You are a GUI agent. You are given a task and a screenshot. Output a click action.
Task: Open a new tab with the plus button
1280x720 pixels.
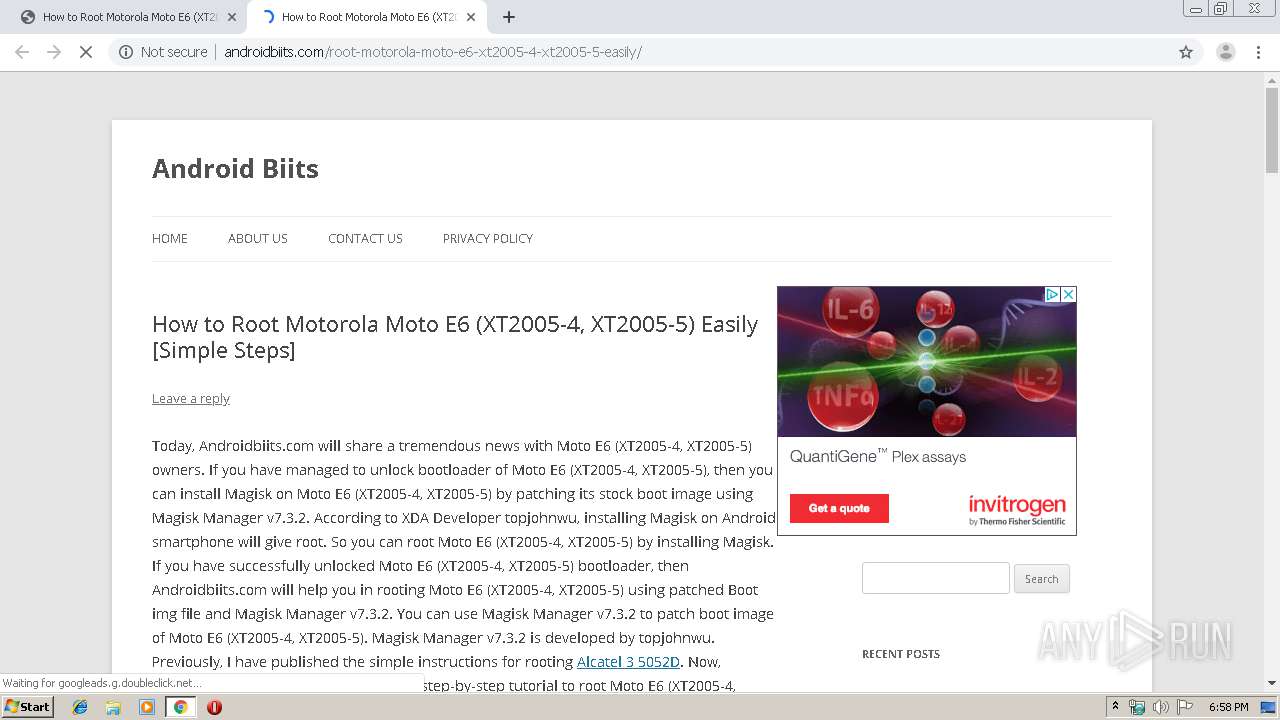(509, 17)
